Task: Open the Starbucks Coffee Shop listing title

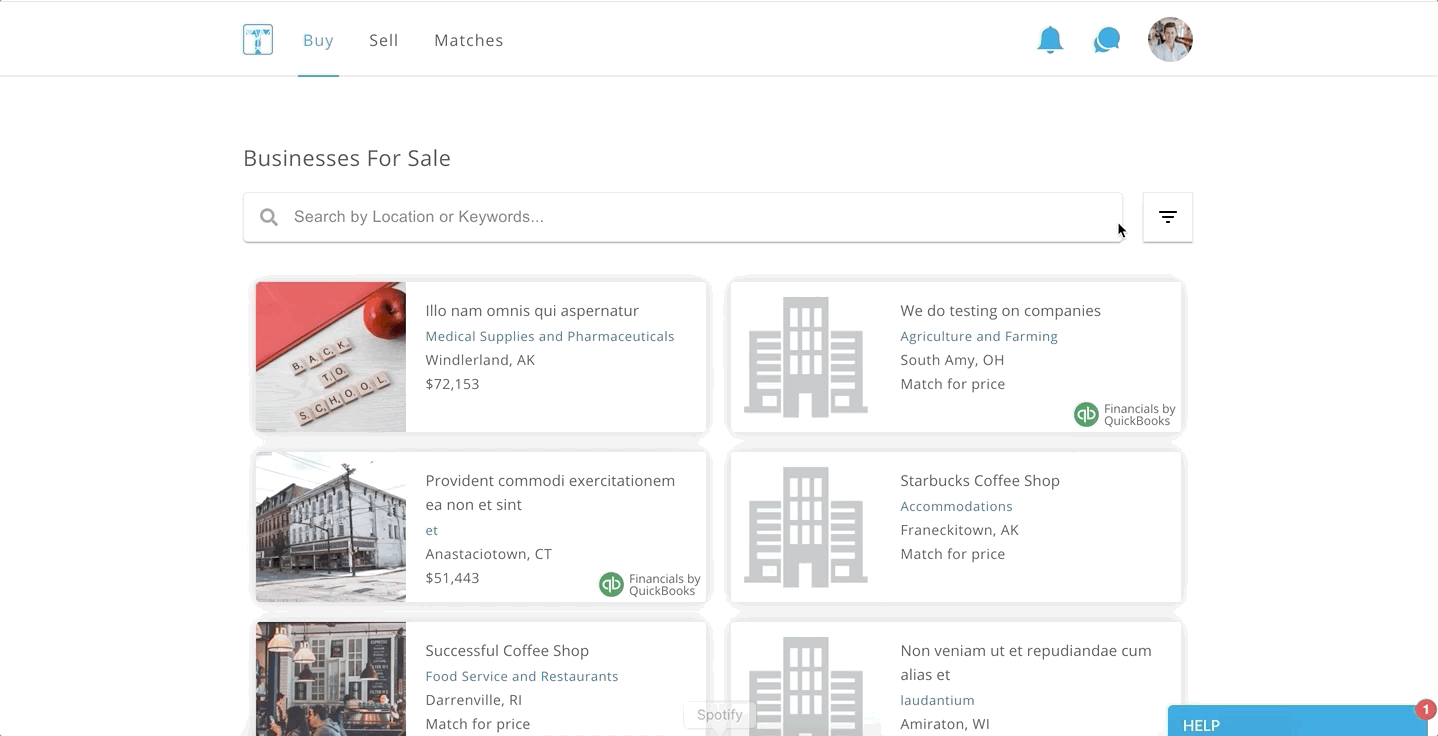Action: coord(980,481)
